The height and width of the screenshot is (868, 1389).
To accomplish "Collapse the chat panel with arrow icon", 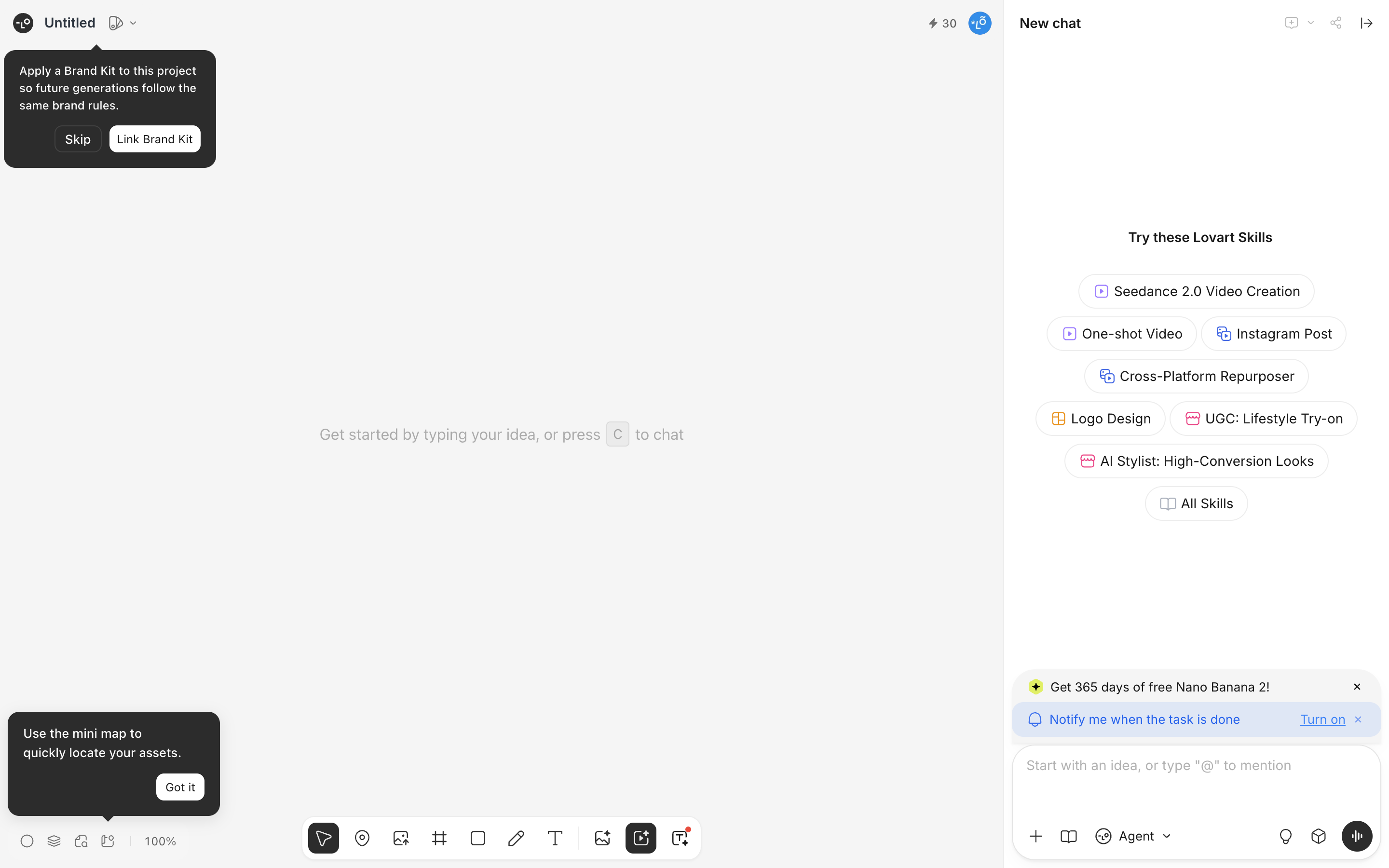I will click(x=1367, y=23).
